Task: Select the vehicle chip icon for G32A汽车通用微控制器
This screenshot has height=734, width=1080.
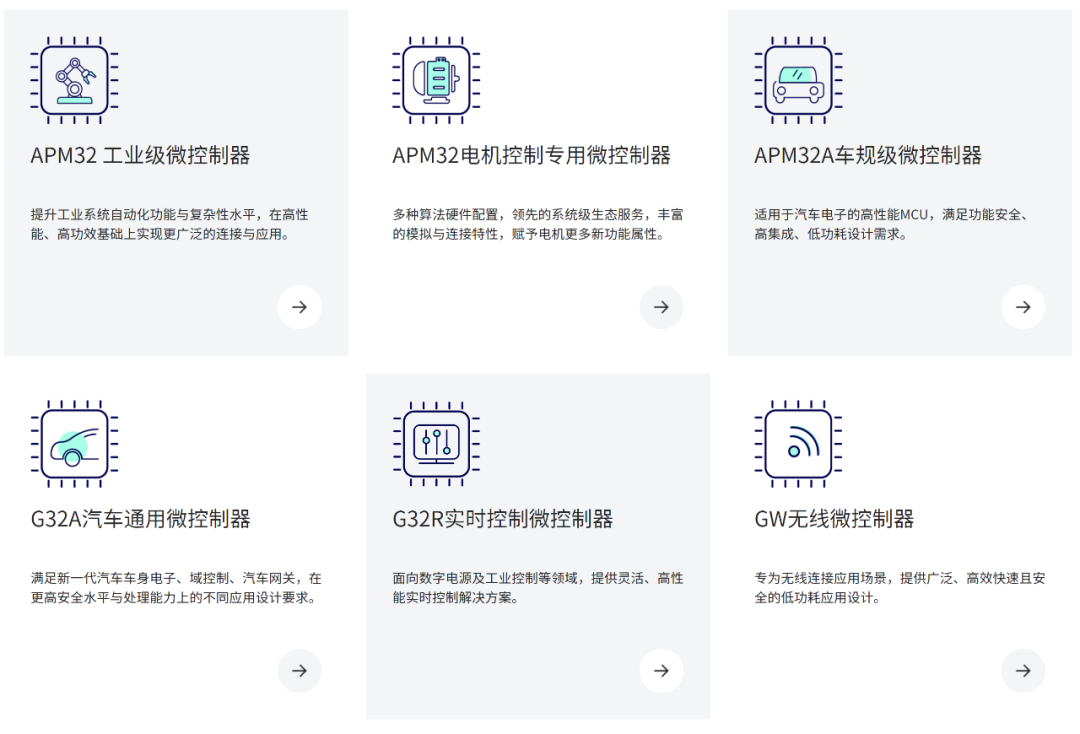Action: 73,444
